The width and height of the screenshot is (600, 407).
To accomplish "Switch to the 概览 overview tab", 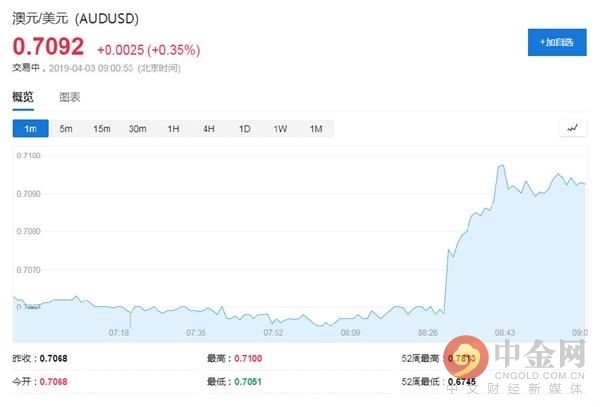I will [23, 97].
